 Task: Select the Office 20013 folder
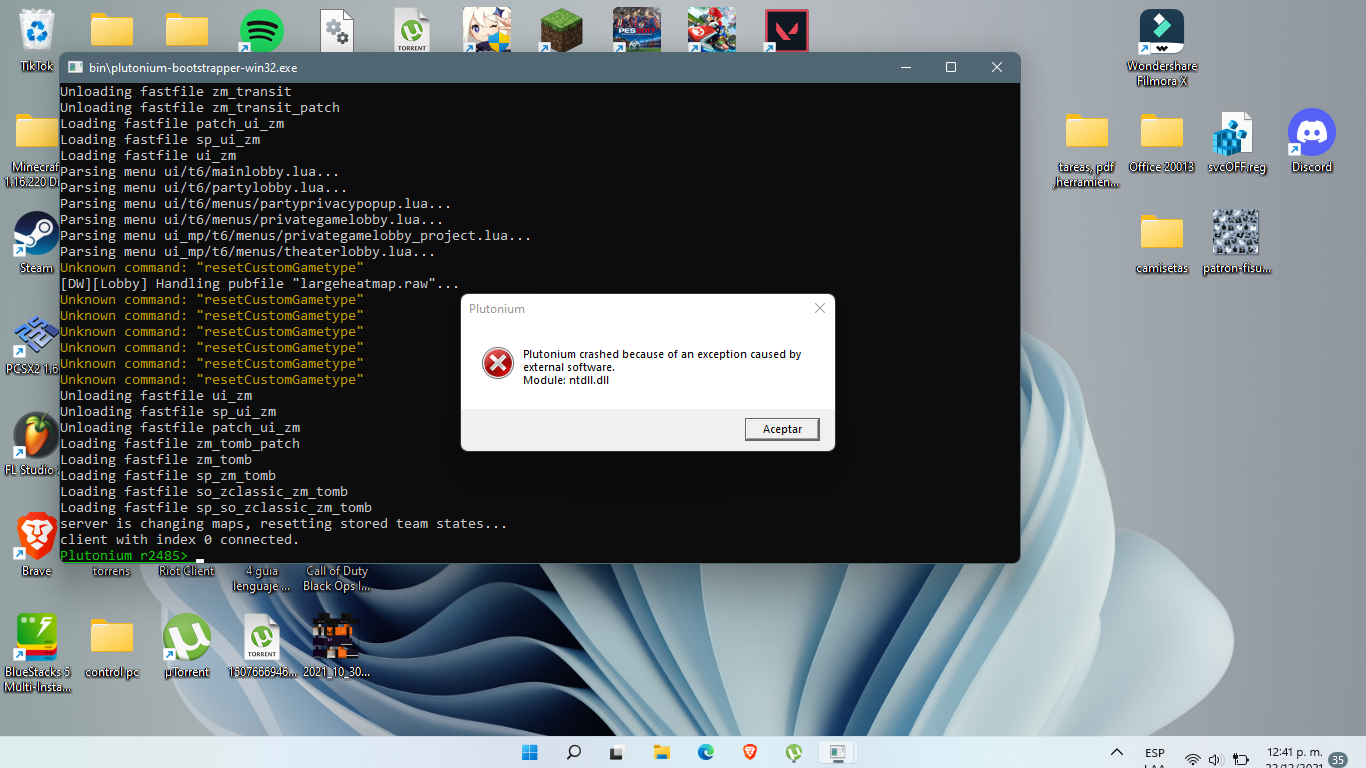[1162, 140]
